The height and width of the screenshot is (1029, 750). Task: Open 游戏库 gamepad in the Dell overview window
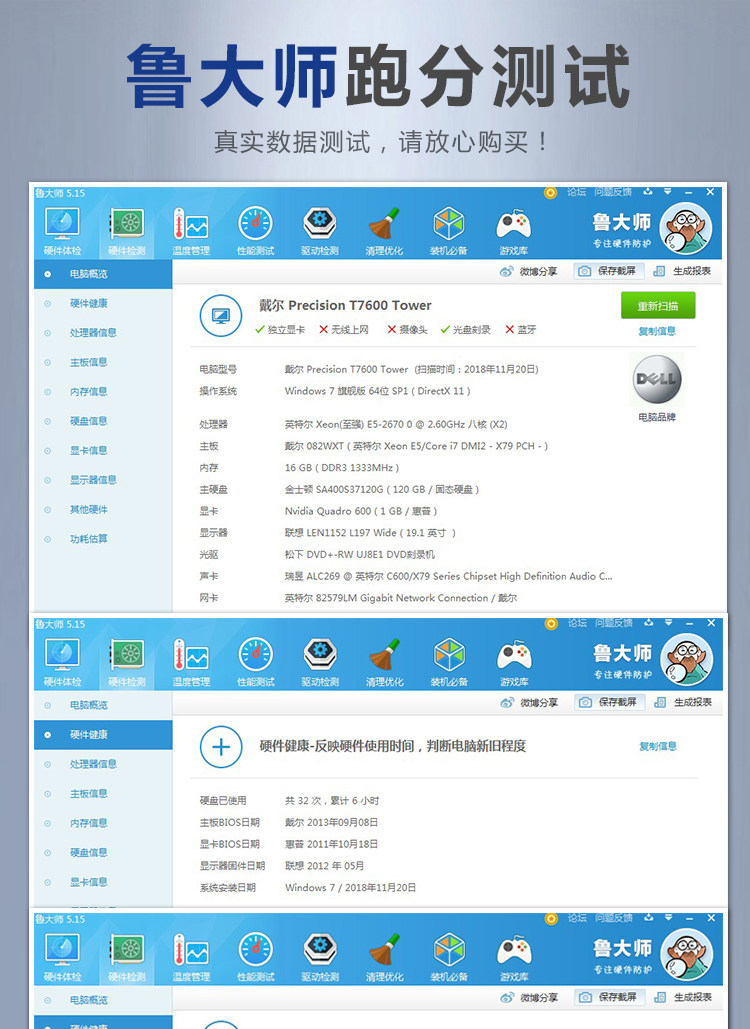tap(513, 231)
